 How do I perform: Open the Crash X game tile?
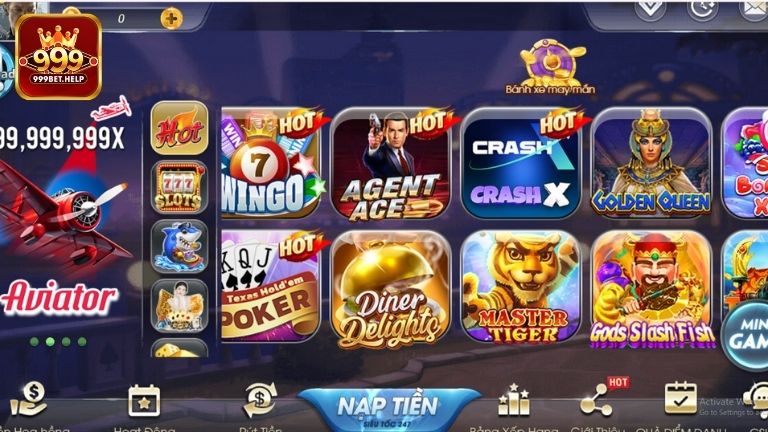click(521, 163)
